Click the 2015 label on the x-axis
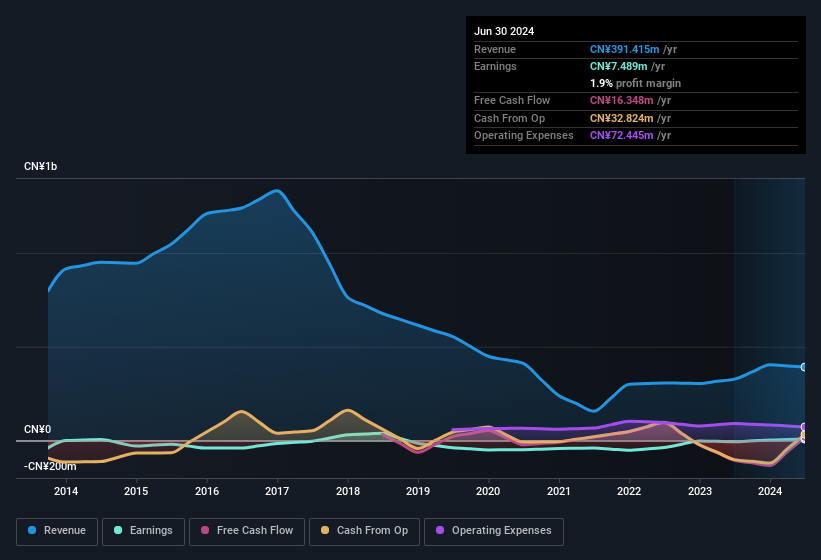 [x=136, y=491]
